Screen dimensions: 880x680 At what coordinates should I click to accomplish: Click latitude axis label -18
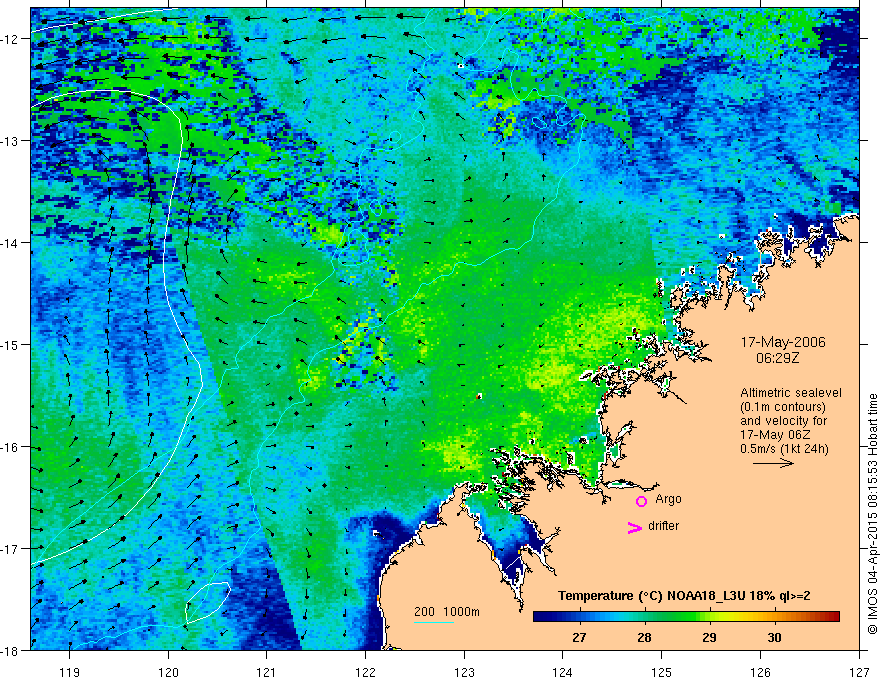[x=10, y=650]
